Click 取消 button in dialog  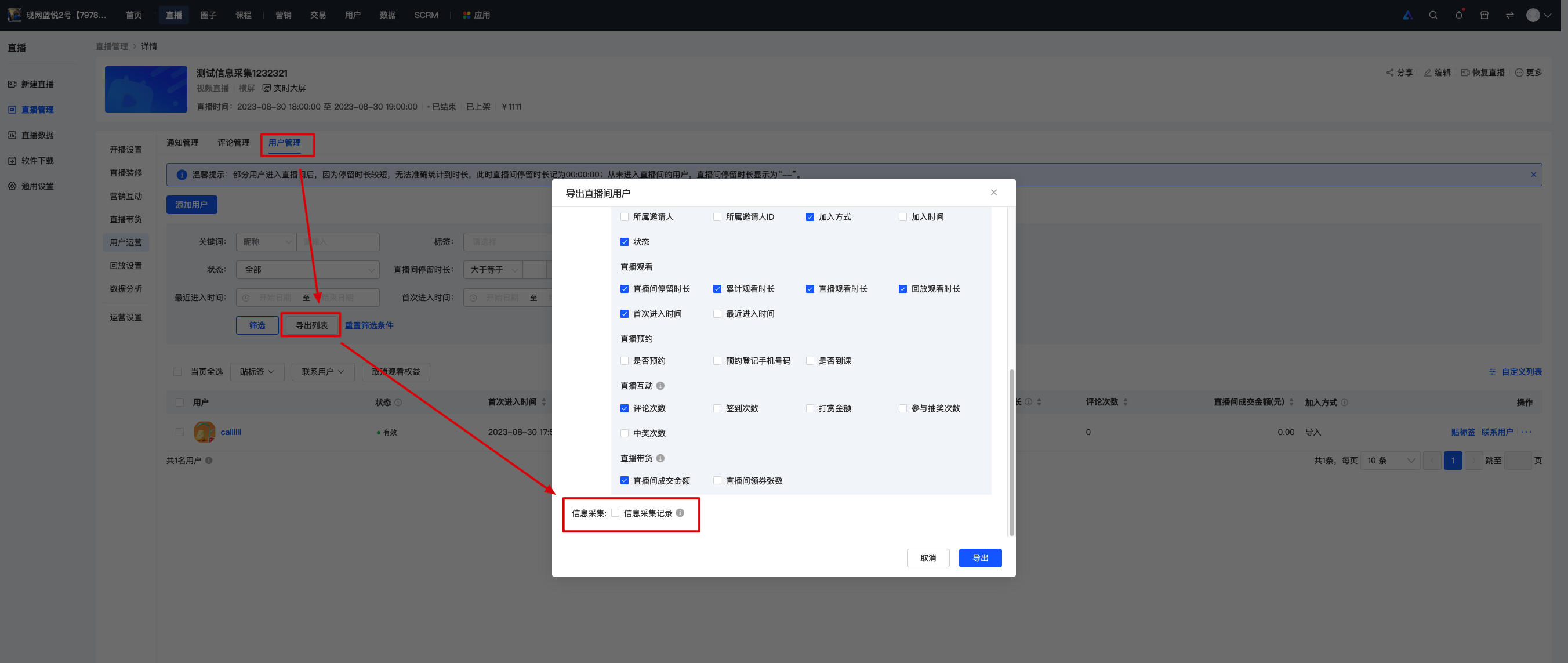point(928,557)
